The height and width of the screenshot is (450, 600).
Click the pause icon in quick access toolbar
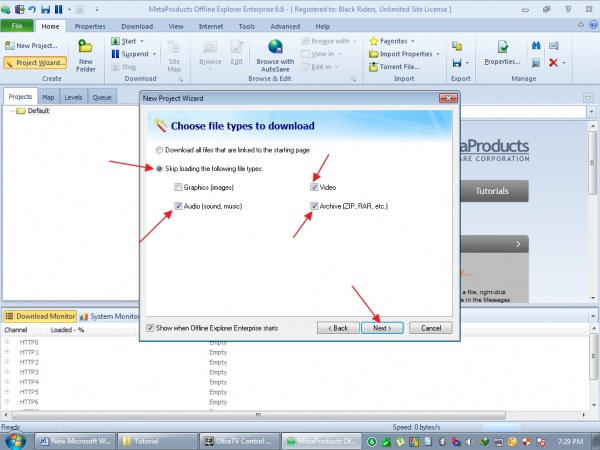click(58, 9)
